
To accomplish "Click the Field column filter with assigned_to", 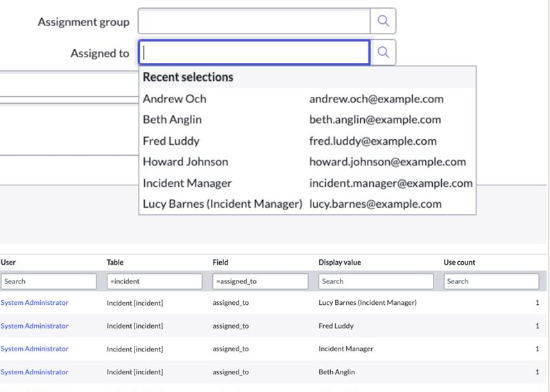I will pyautogui.click(x=260, y=281).
